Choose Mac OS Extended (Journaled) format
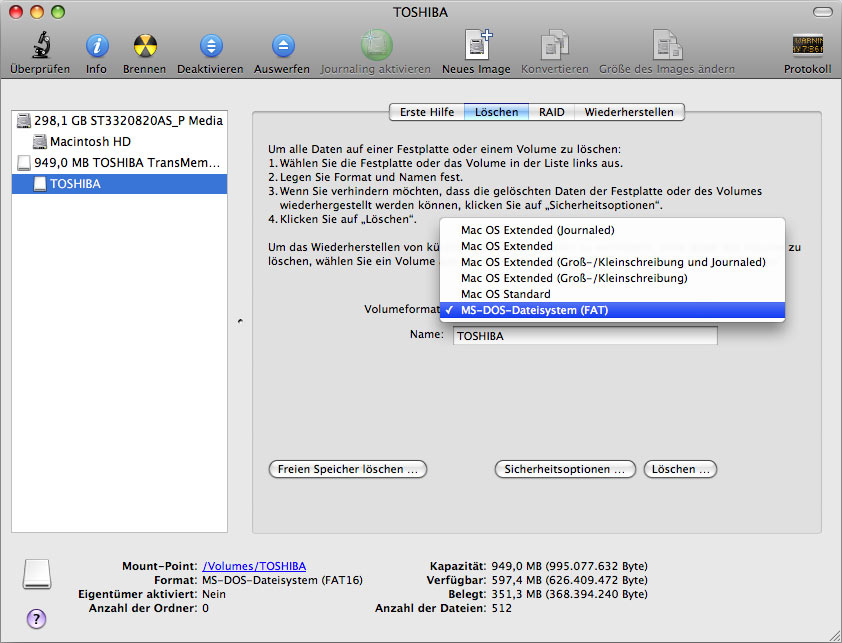This screenshot has height=643, width=842. point(612,230)
